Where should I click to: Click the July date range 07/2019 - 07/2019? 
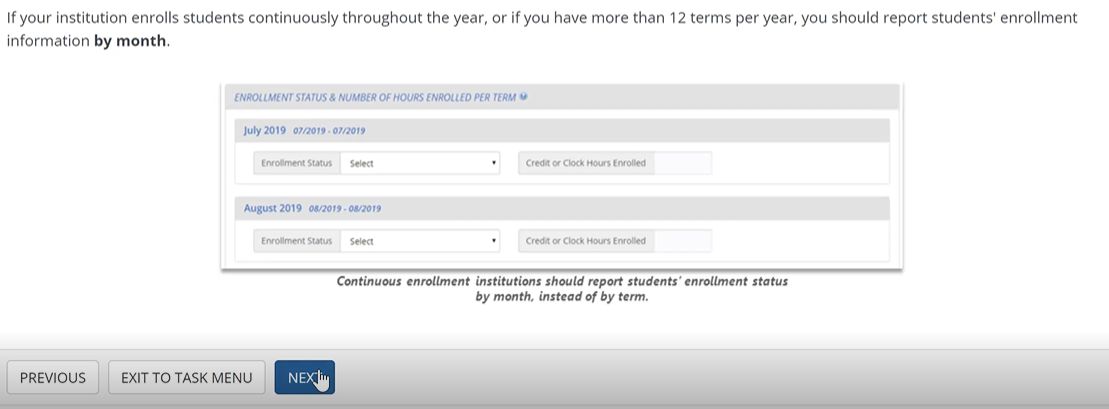(x=329, y=131)
